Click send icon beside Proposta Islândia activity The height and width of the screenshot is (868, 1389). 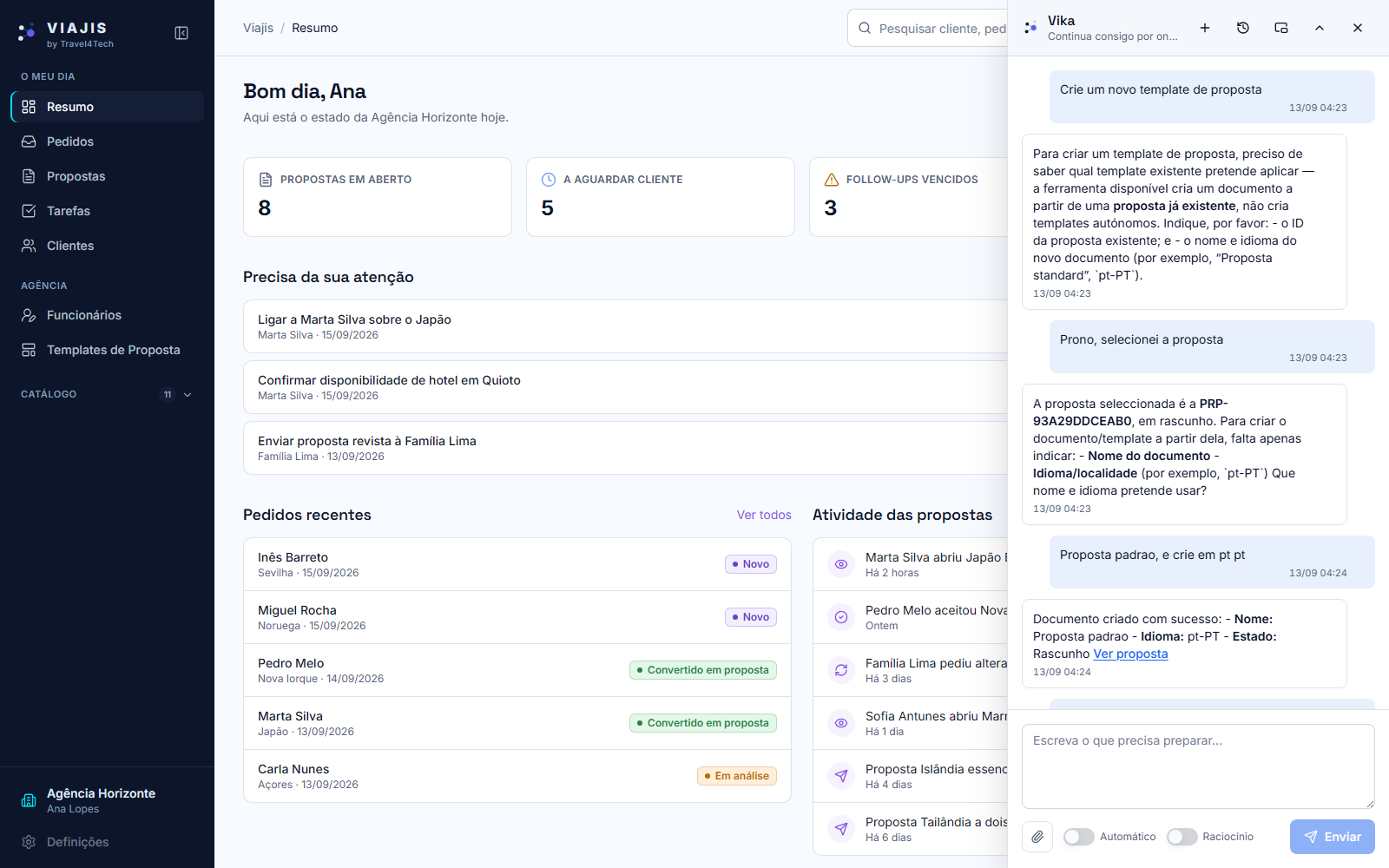tap(841, 776)
